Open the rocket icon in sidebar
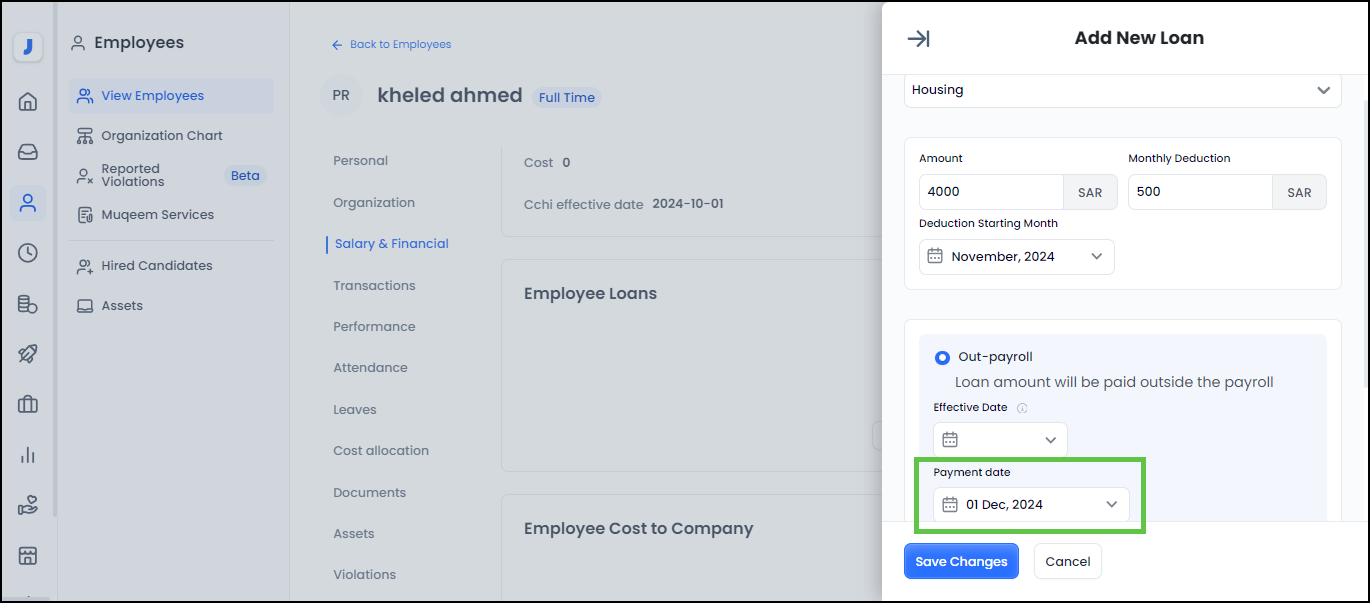The image size is (1370, 603). (x=28, y=354)
